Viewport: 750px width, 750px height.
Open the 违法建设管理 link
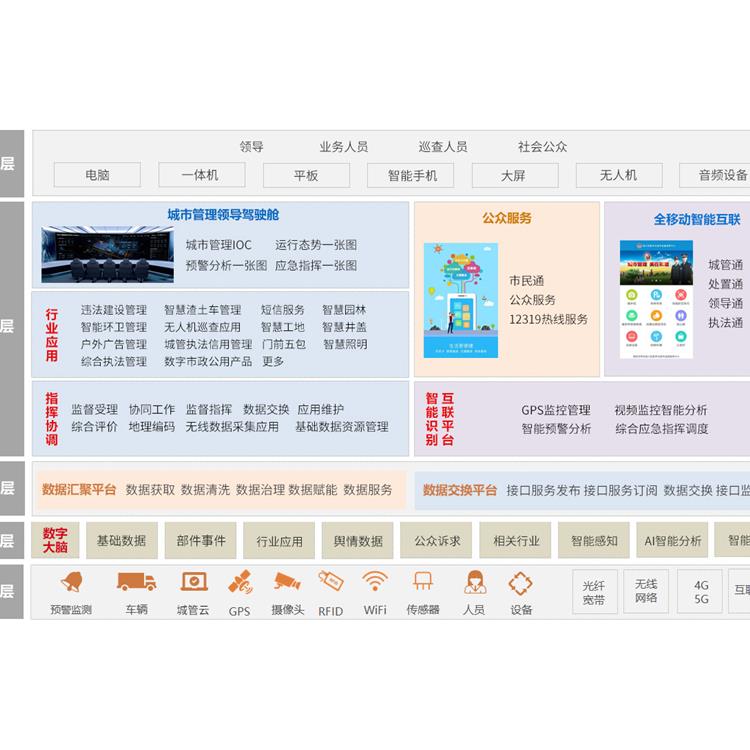click(114, 310)
